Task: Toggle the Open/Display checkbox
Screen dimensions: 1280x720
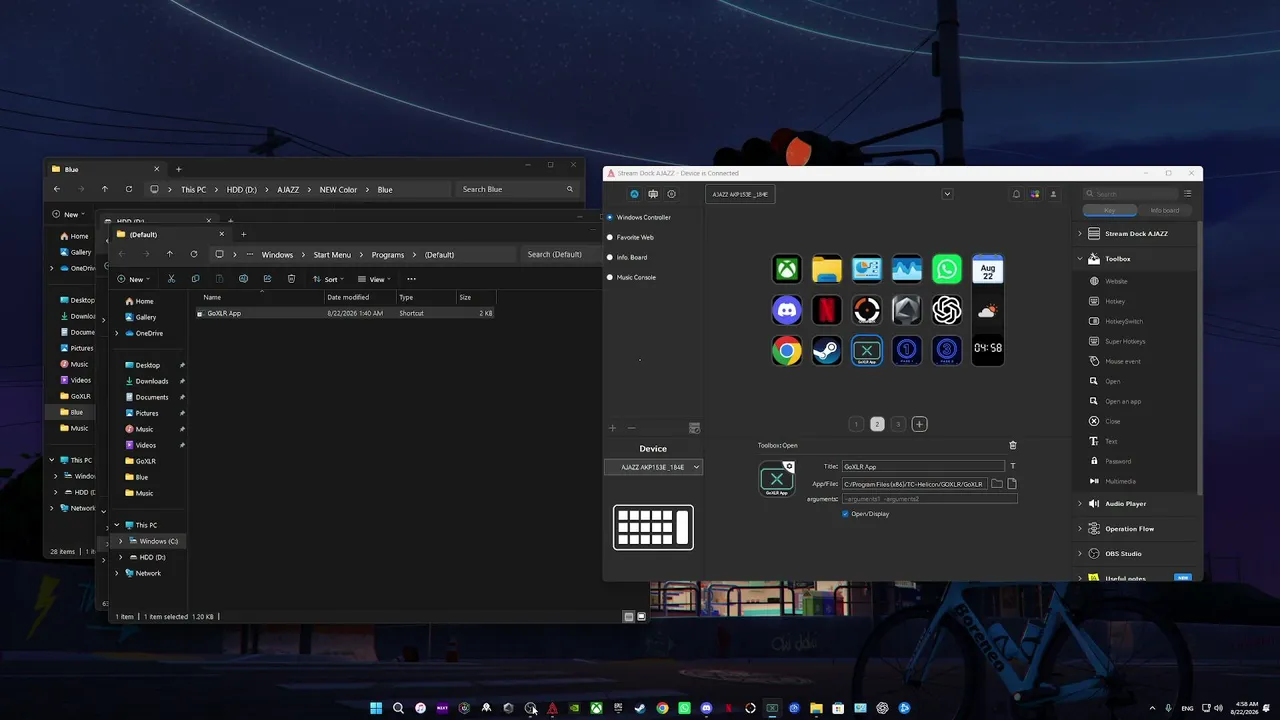Action: coord(845,514)
